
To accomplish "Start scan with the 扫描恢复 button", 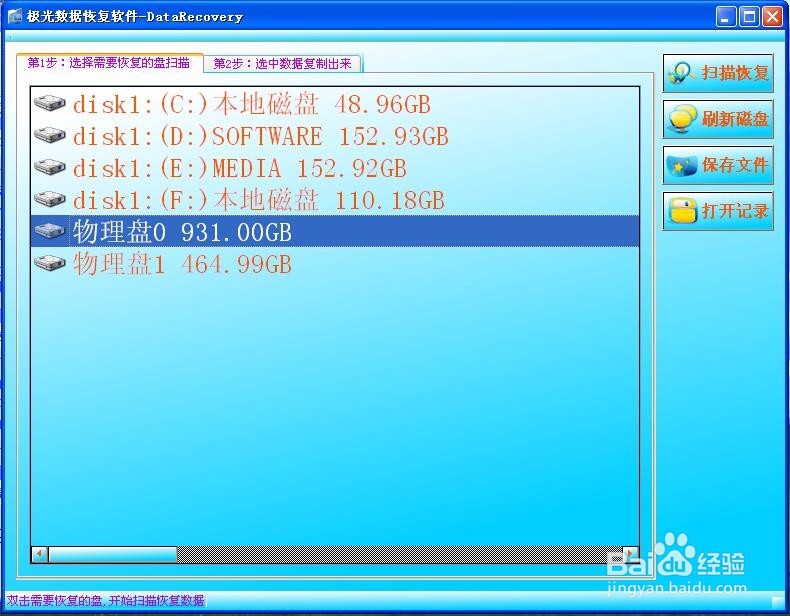I will (x=718, y=73).
